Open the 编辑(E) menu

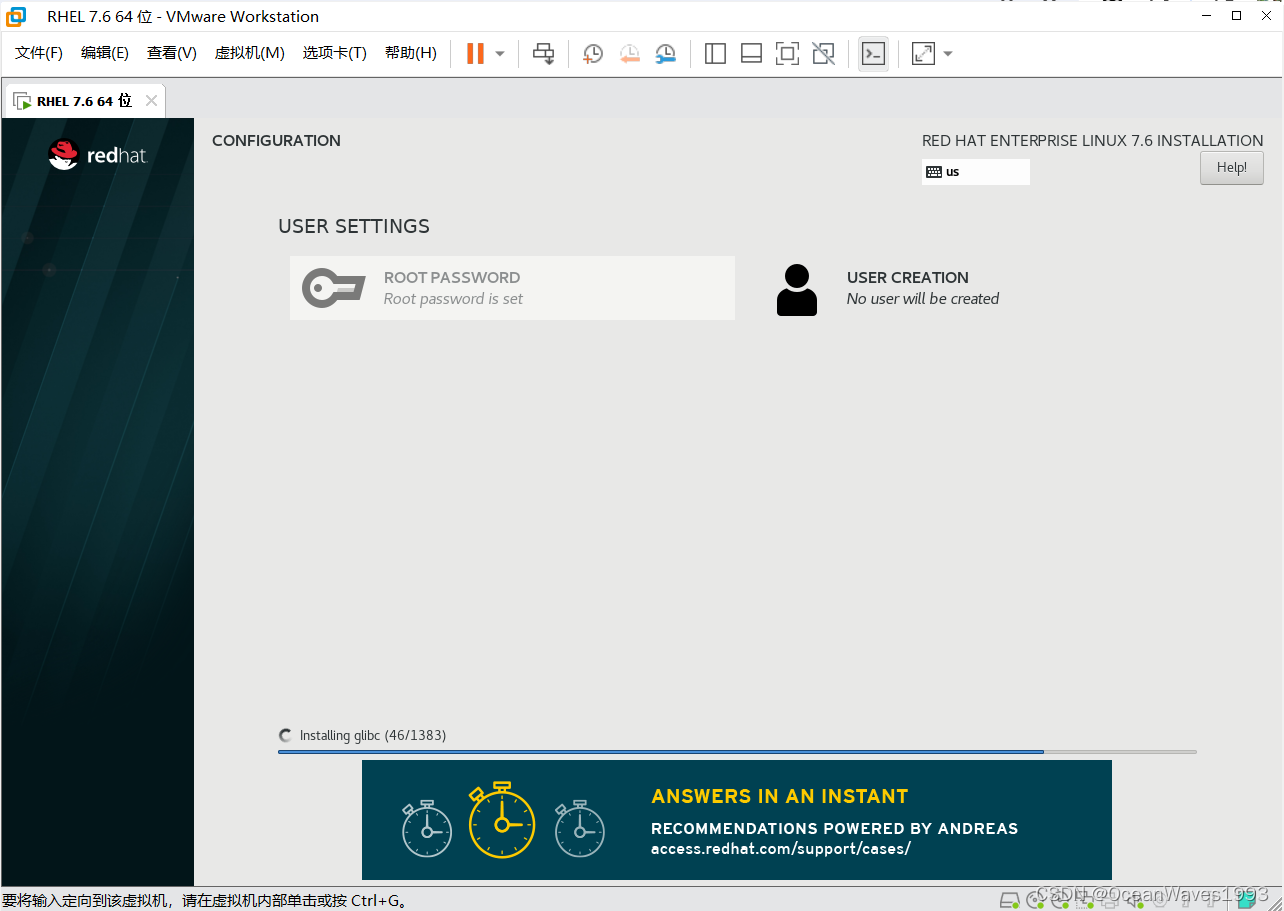(105, 53)
